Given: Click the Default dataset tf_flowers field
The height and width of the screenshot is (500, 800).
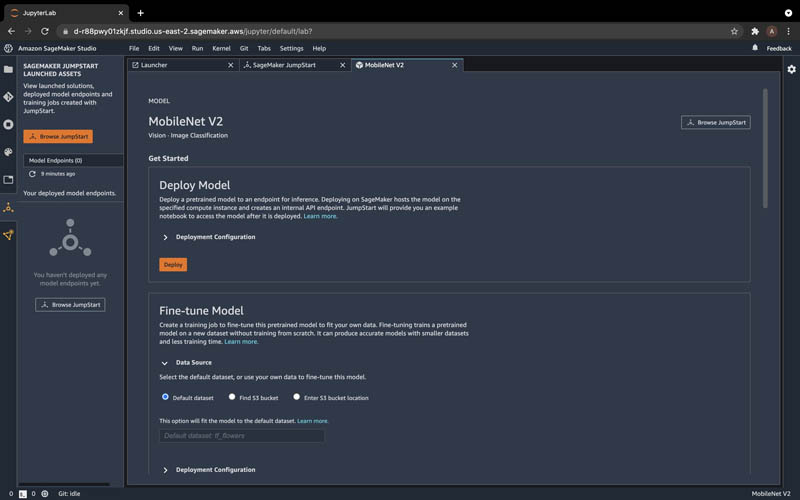Looking at the screenshot, I should click(242, 436).
